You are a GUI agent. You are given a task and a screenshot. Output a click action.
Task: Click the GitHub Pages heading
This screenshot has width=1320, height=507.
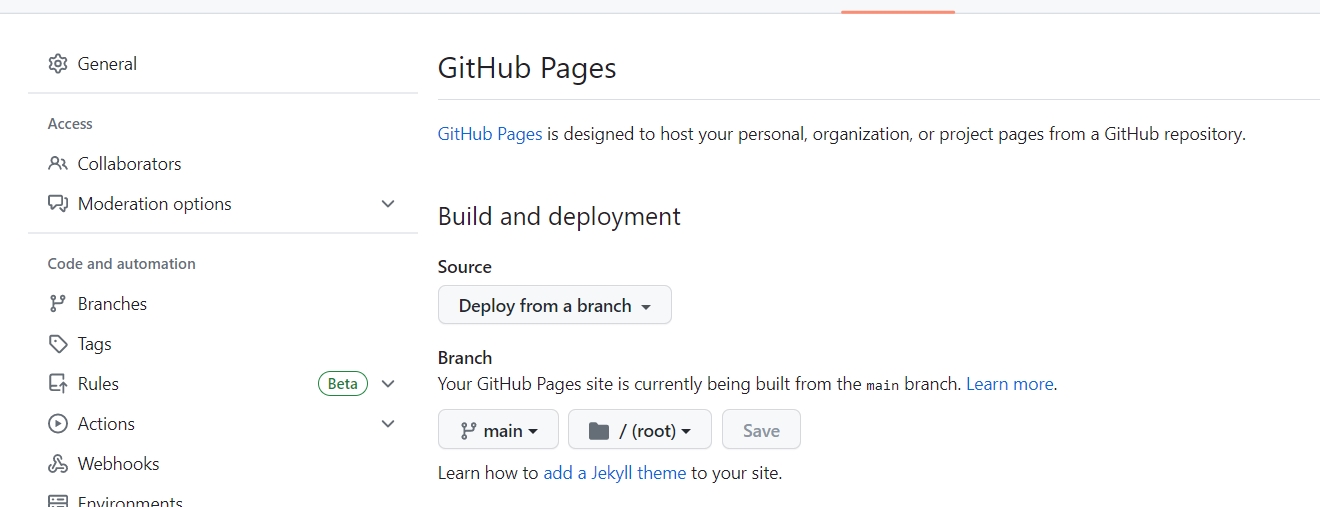pyautogui.click(x=527, y=68)
